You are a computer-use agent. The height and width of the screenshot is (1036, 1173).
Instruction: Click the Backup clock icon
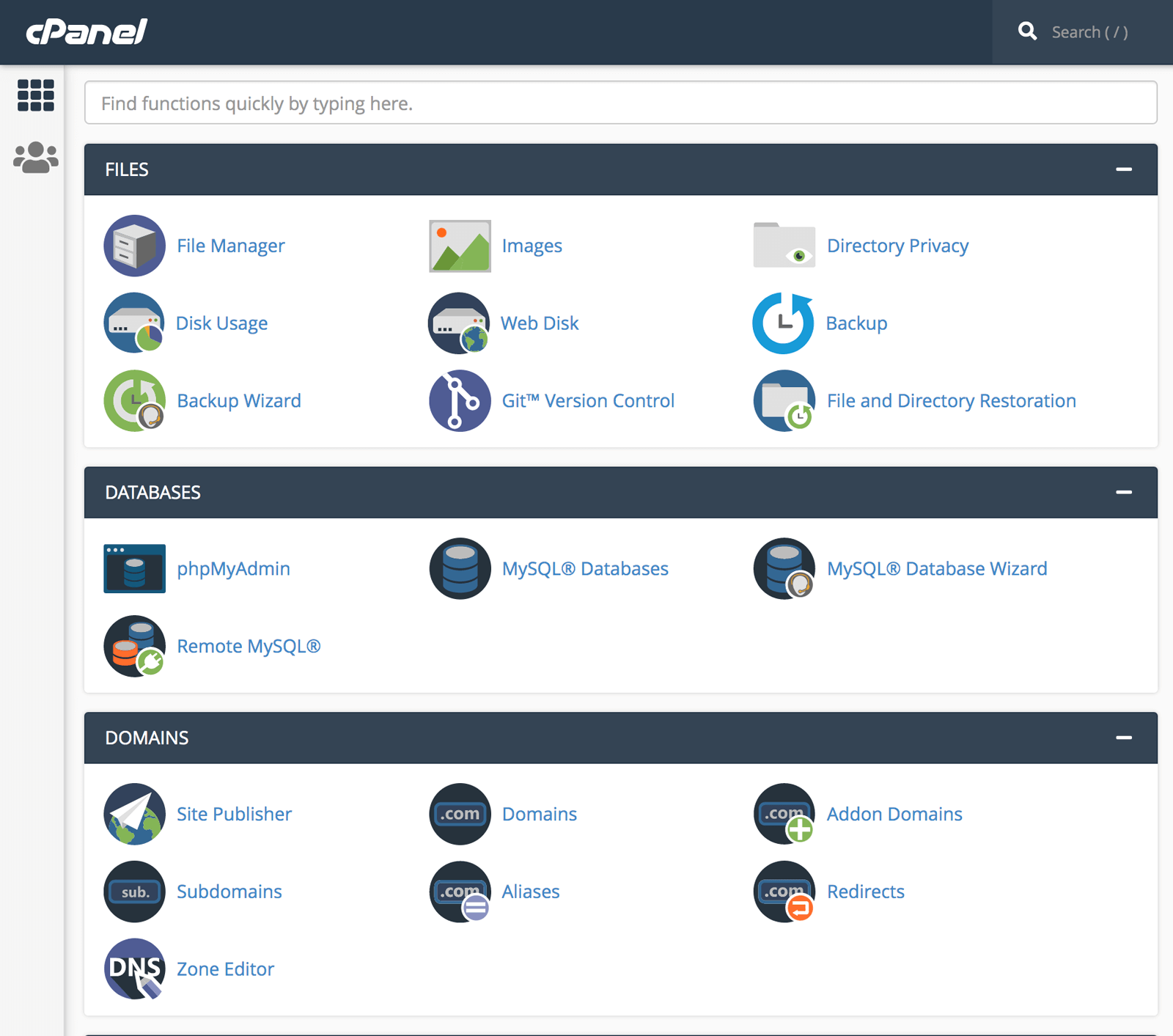784,323
